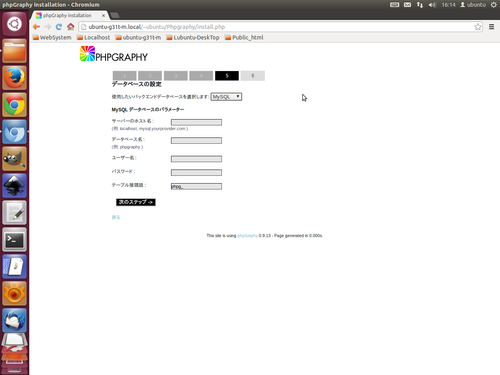
Task: Open the ubuntu-g31t-m bookmark folder
Action: 138,37
